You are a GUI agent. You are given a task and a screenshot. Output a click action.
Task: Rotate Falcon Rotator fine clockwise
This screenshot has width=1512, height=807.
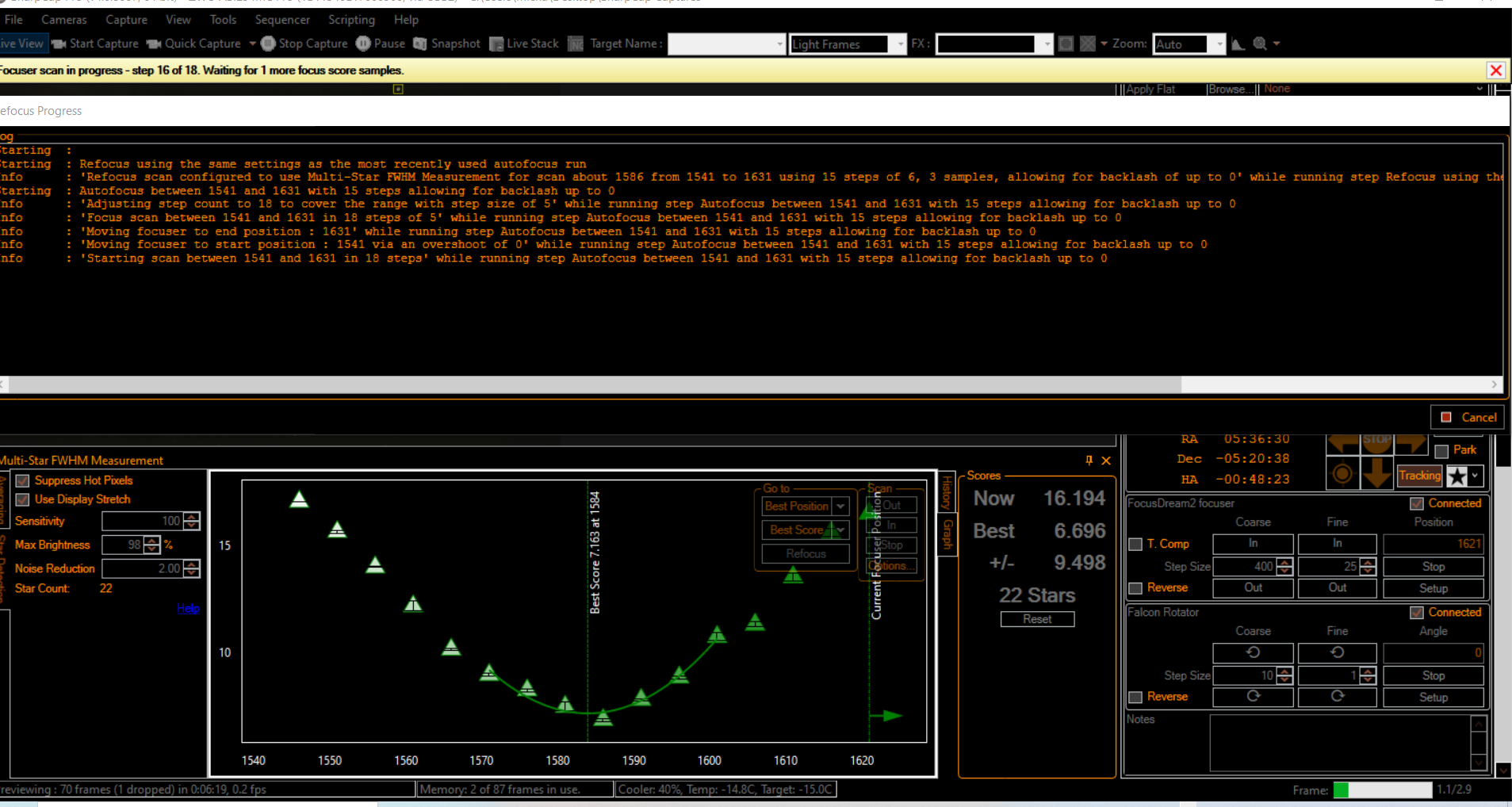click(1338, 696)
